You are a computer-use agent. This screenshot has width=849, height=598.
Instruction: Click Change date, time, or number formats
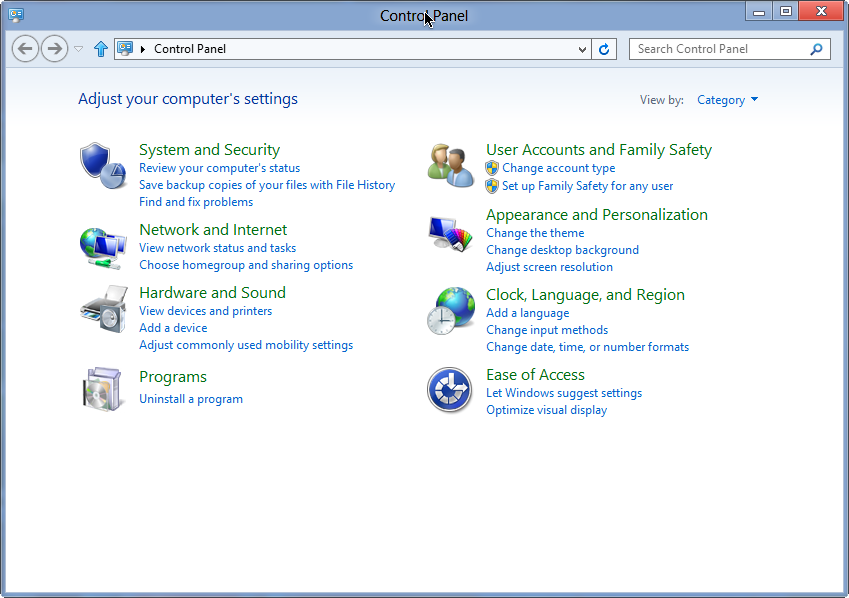pos(587,347)
